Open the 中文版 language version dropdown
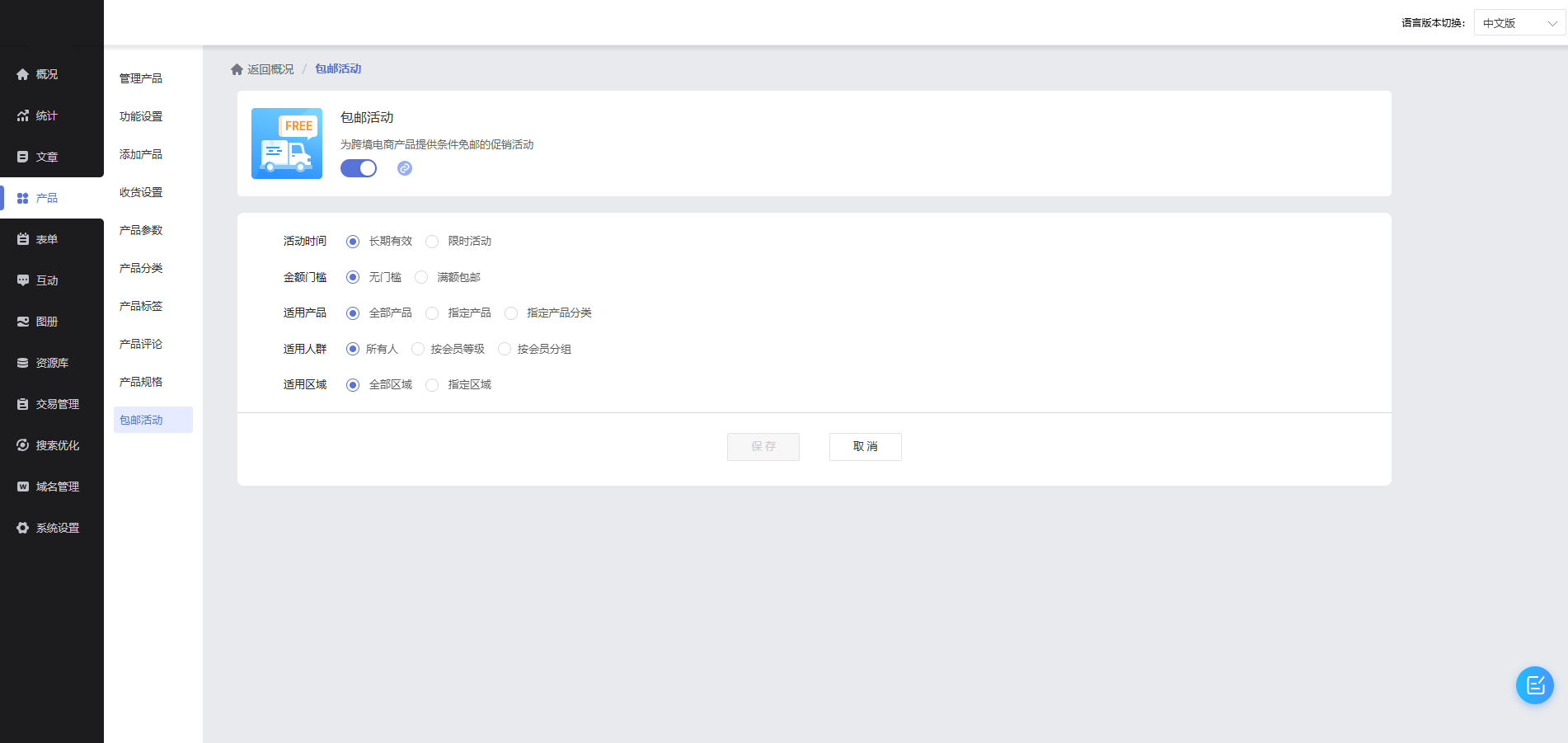This screenshot has height=743, width=1568. click(1519, 23)
